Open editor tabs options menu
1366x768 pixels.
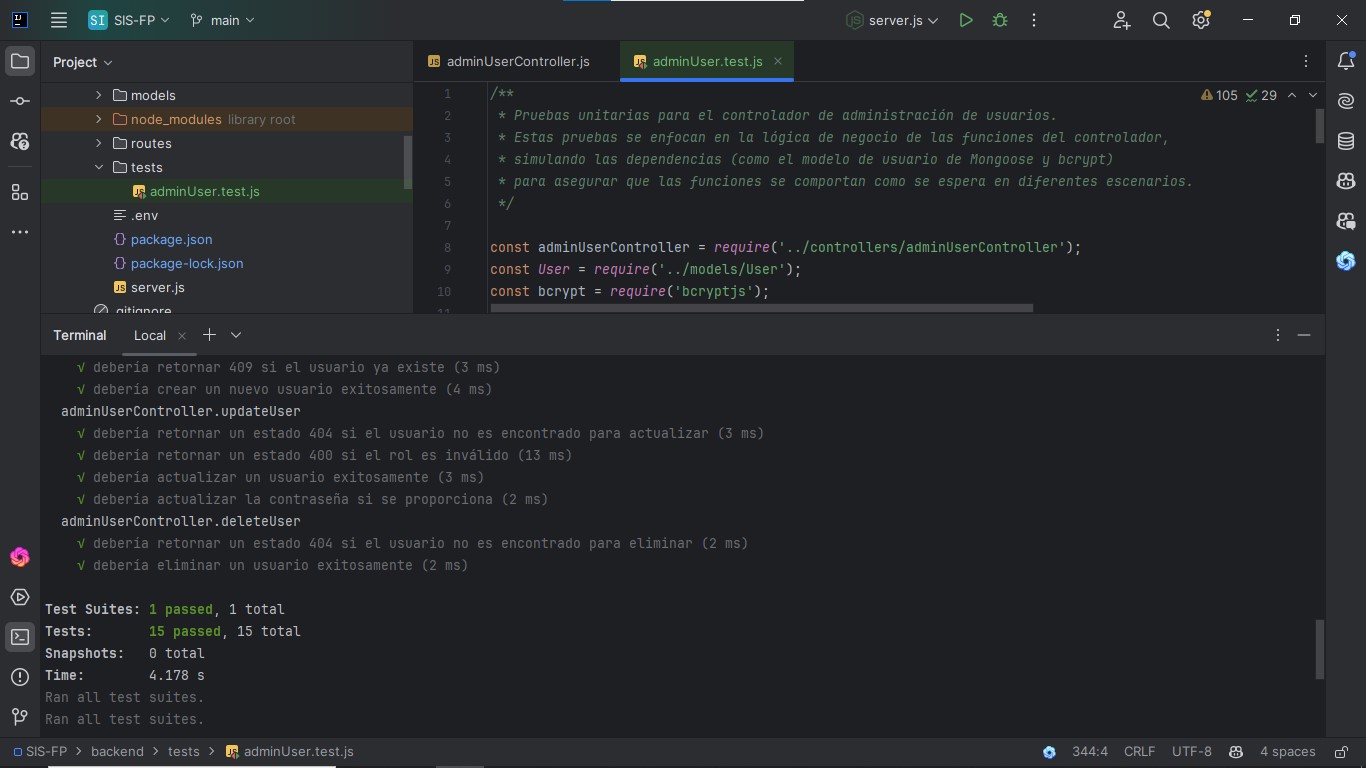click(1306, 61)
